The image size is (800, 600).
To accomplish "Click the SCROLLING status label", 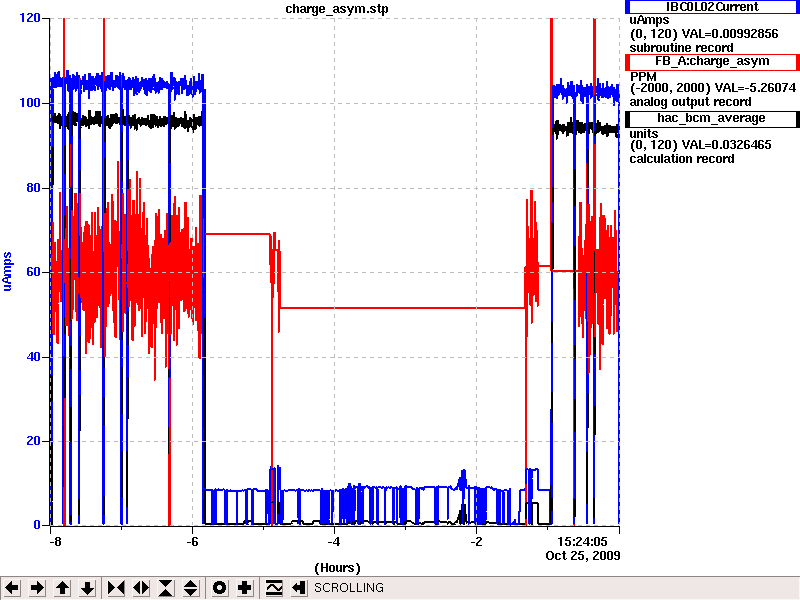I will click(x=349, y=588).
